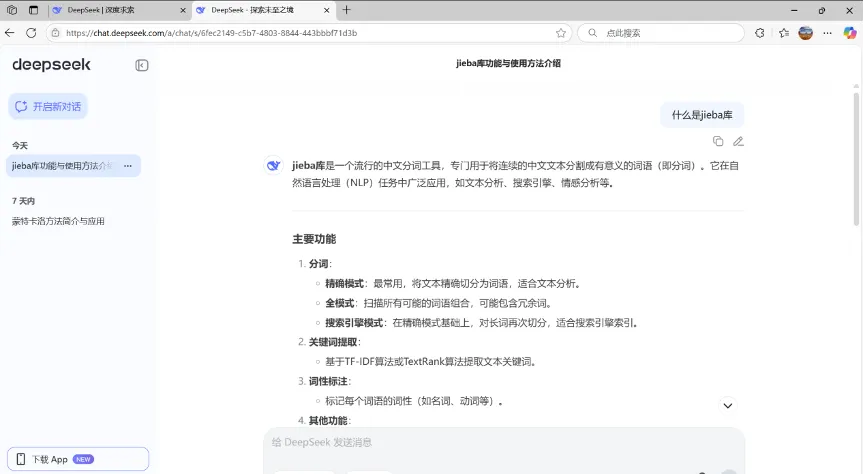This screenshot has height=474, width=864.
Task: Click the NEW badge on 下载 App
Action: point(83,459)
